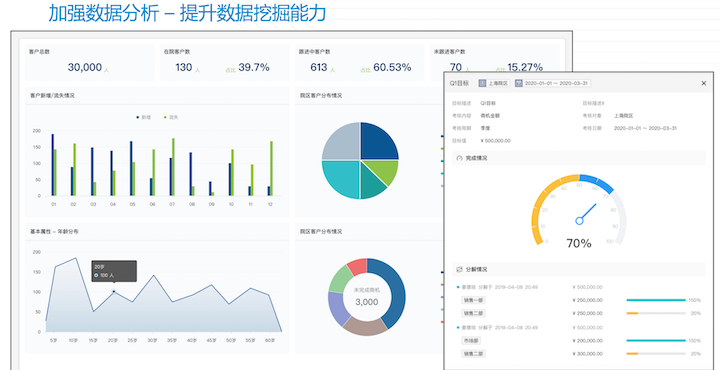The image size is (720, 370).
Task: Click the cyan slice of the pie chart
Action: pyautogui.click(x=343, y=178)
